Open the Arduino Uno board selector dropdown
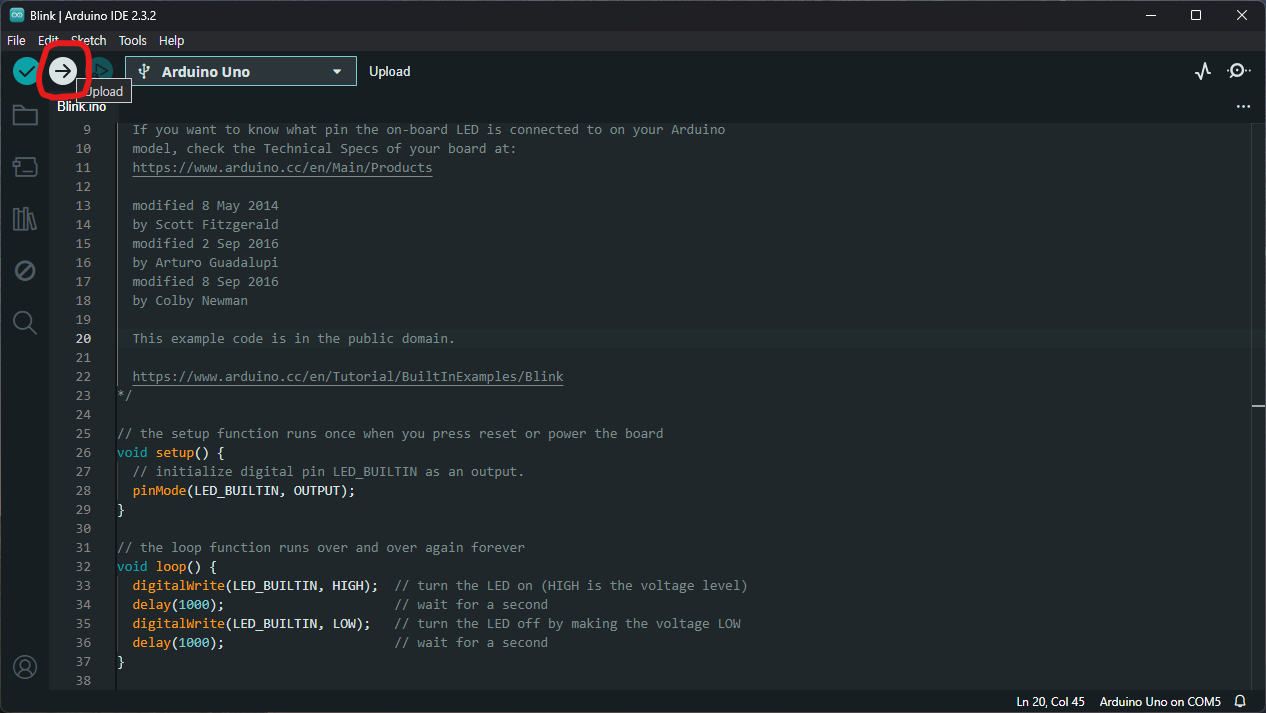 click(241, 71)
